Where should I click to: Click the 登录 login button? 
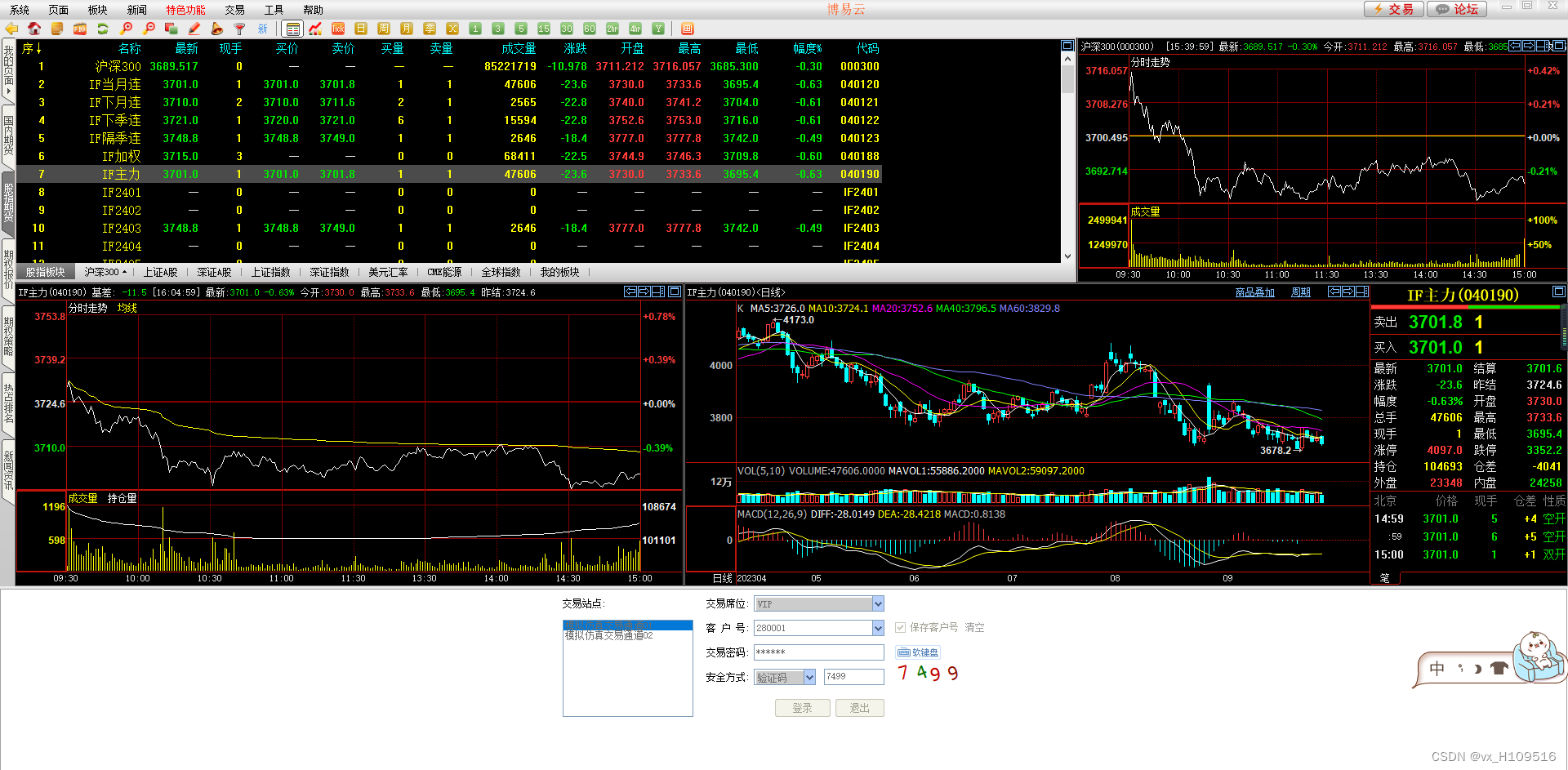point(802,708)
